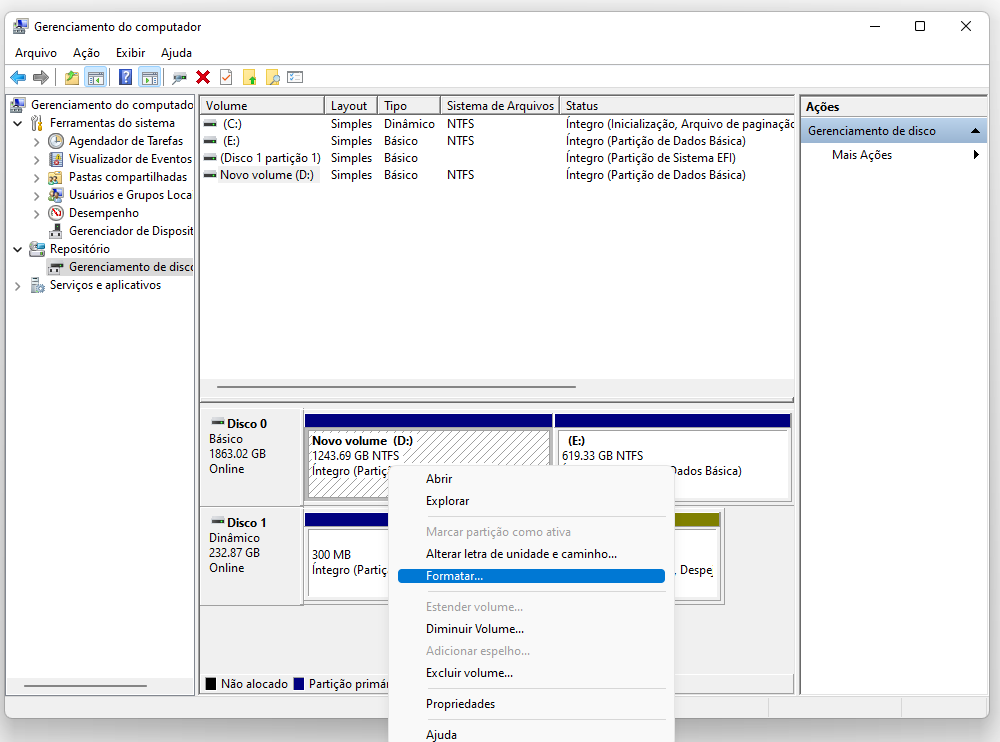Click the checklist settings icon in toolbar
The height and width of the screenshot is (742, 1000).
point(295,77)
